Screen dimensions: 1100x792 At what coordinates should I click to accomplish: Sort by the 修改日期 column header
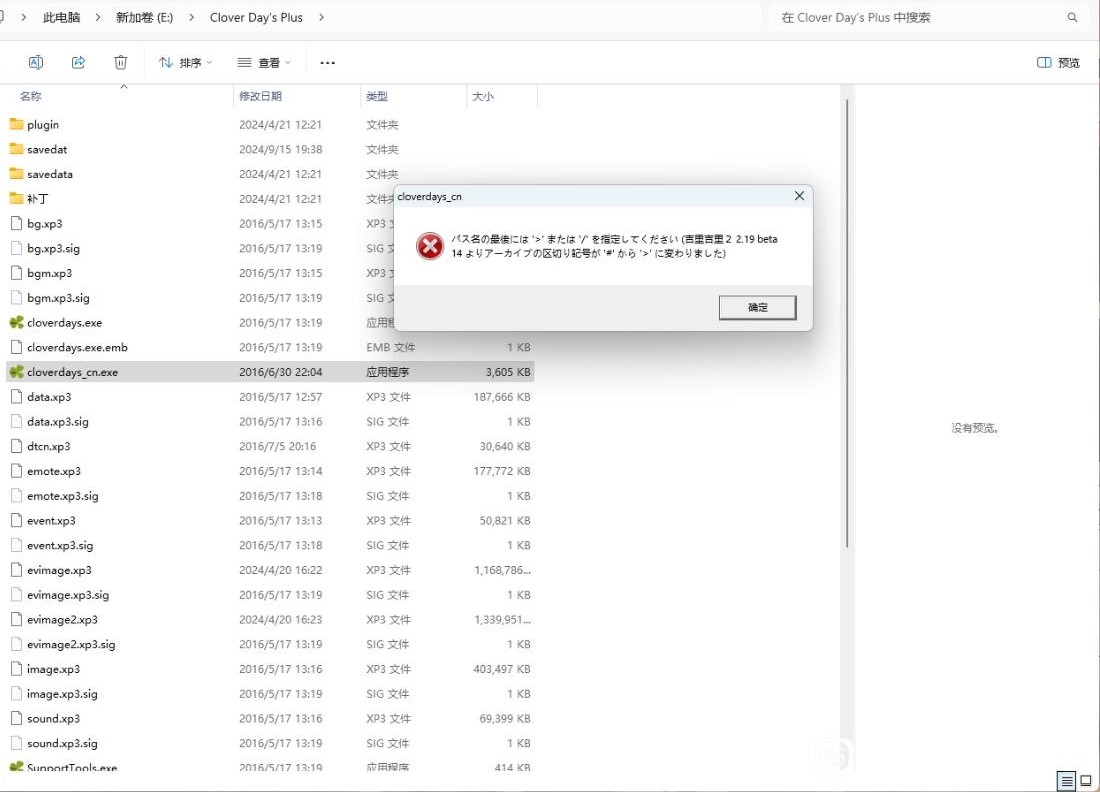(260, 96)
